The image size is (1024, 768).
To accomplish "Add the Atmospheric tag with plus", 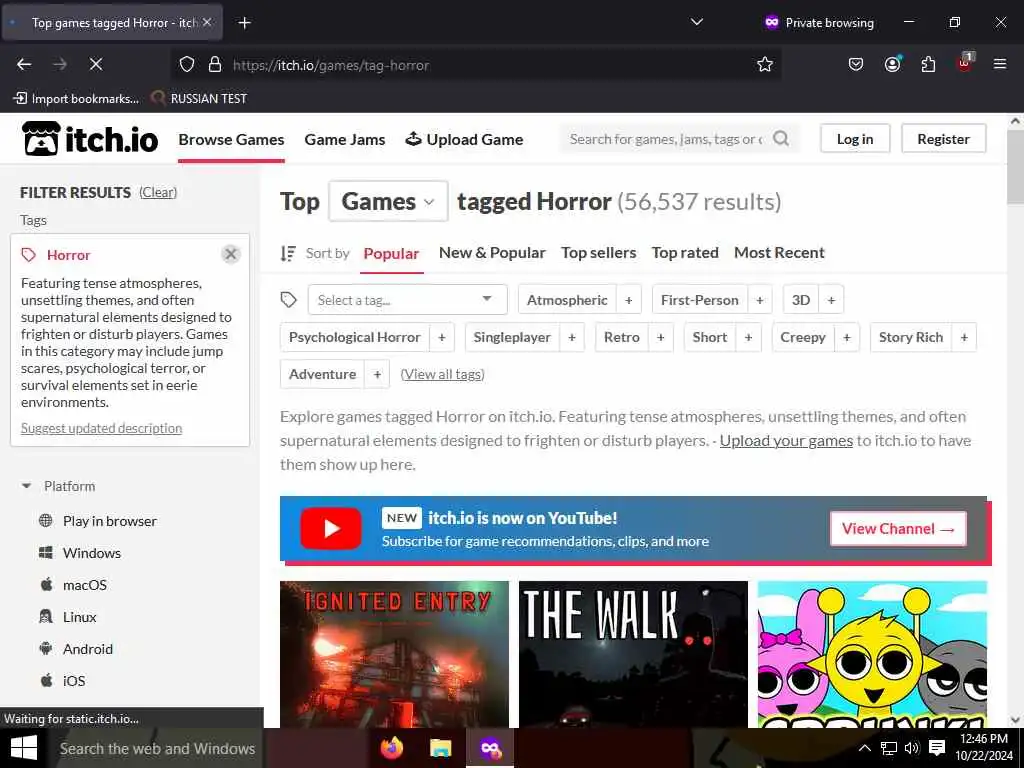I will coord(629,300).
